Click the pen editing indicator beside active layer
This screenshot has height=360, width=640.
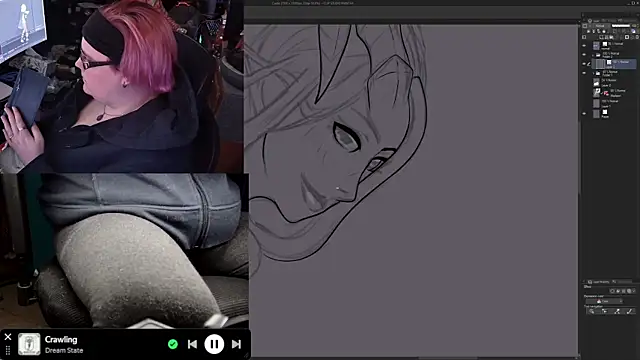[x=589, y=64]
